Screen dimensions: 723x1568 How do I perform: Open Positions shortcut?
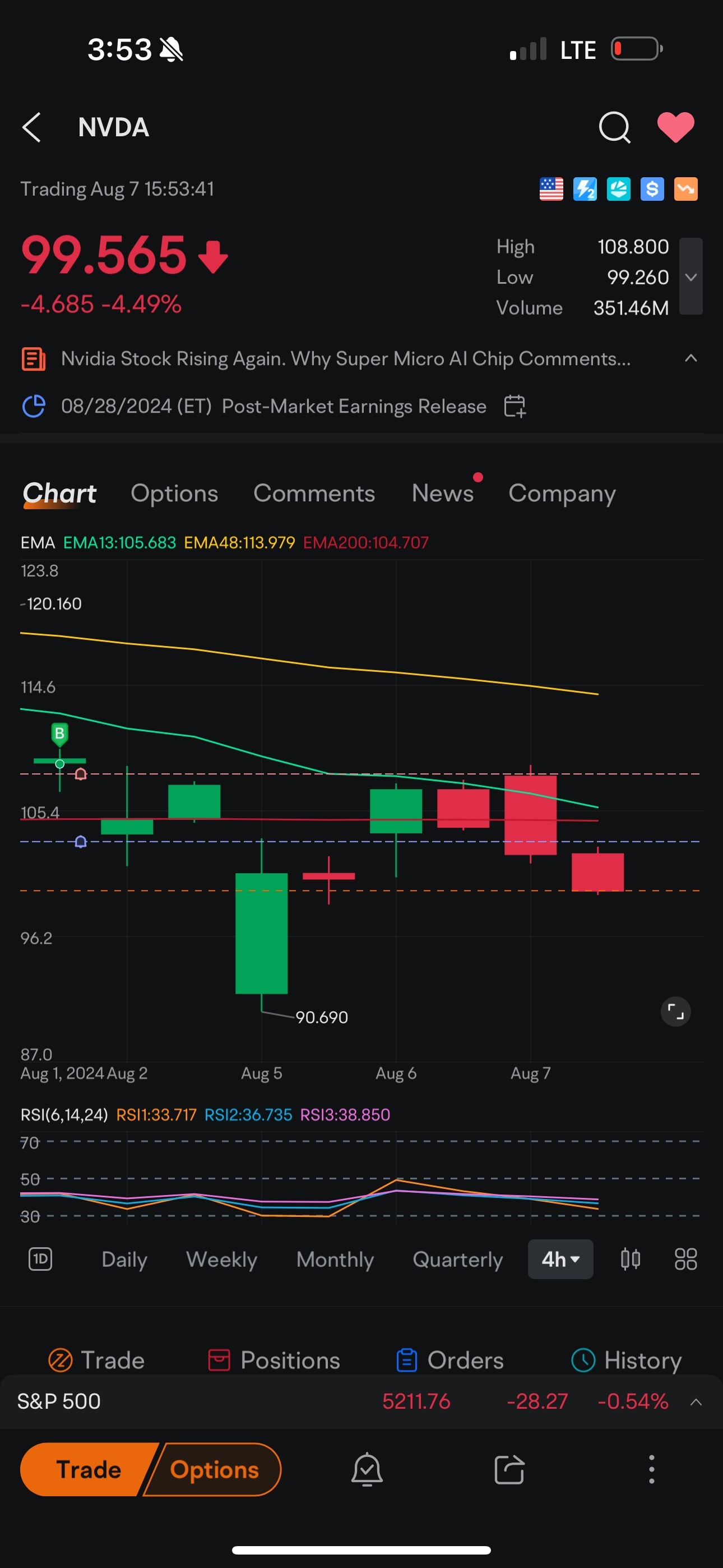274,1360
